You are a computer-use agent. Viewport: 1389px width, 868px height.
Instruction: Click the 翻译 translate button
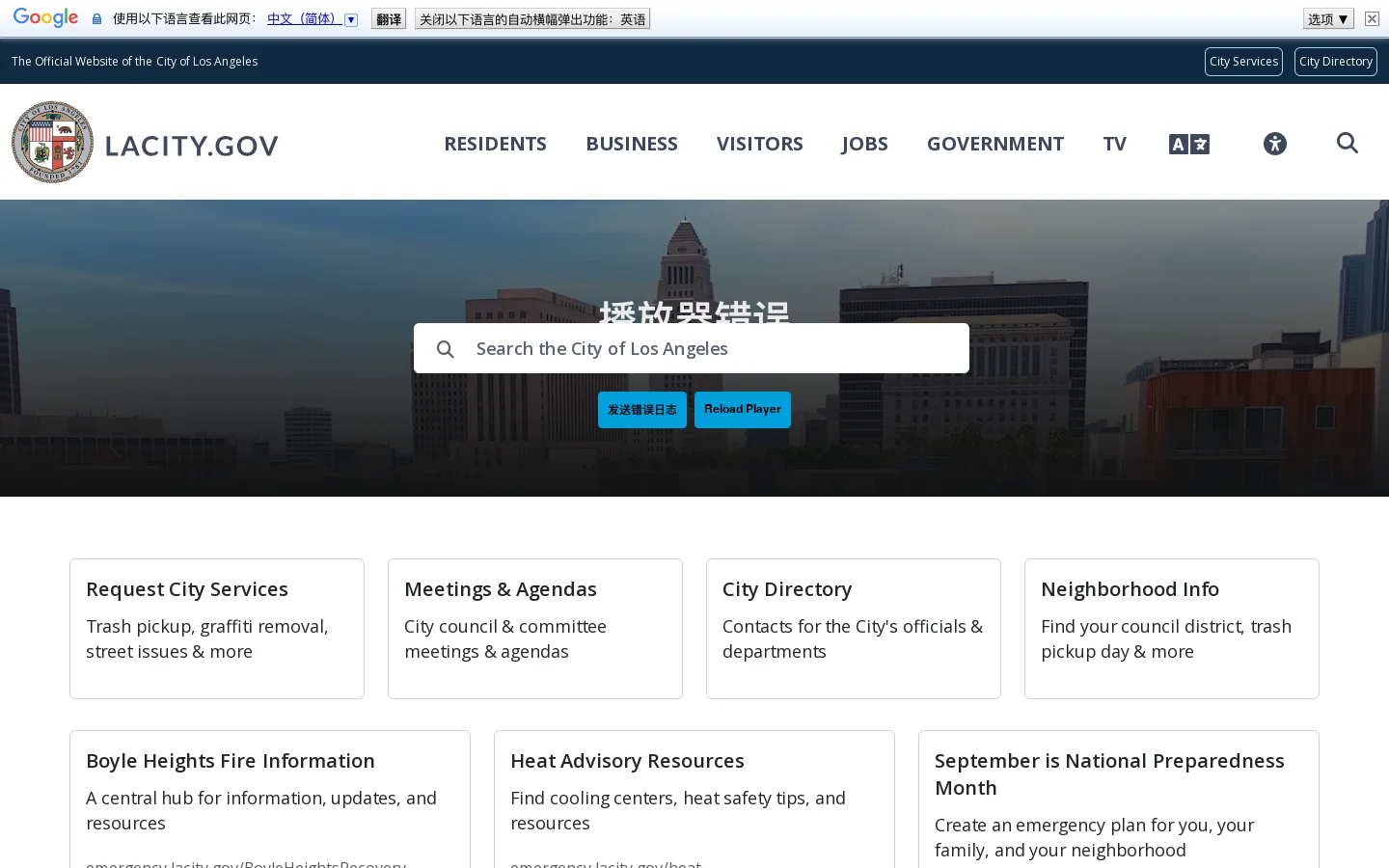389,19
